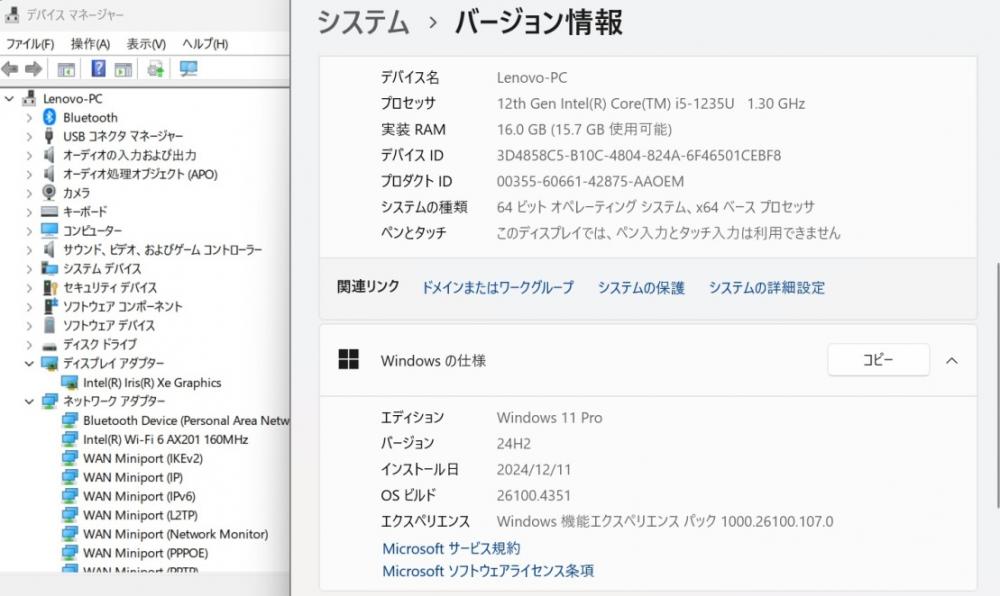Click the システム デバイス folder icon
Screen dimensions: 1000x596
tap(49, 268)
